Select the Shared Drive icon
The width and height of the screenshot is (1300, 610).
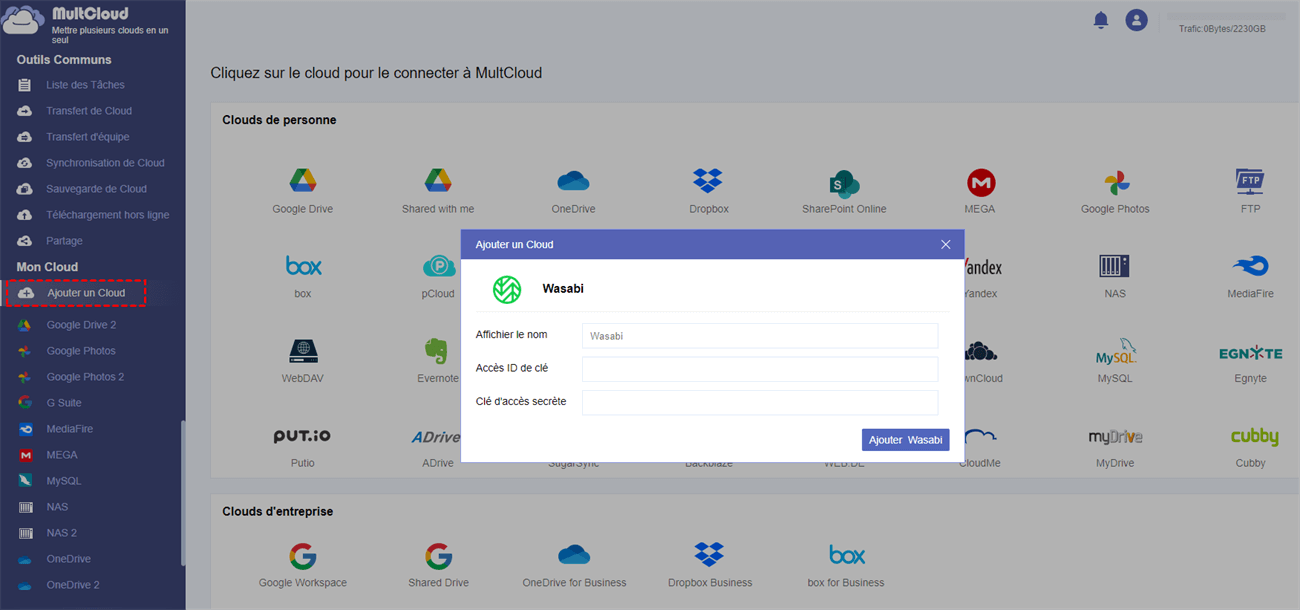438,556
